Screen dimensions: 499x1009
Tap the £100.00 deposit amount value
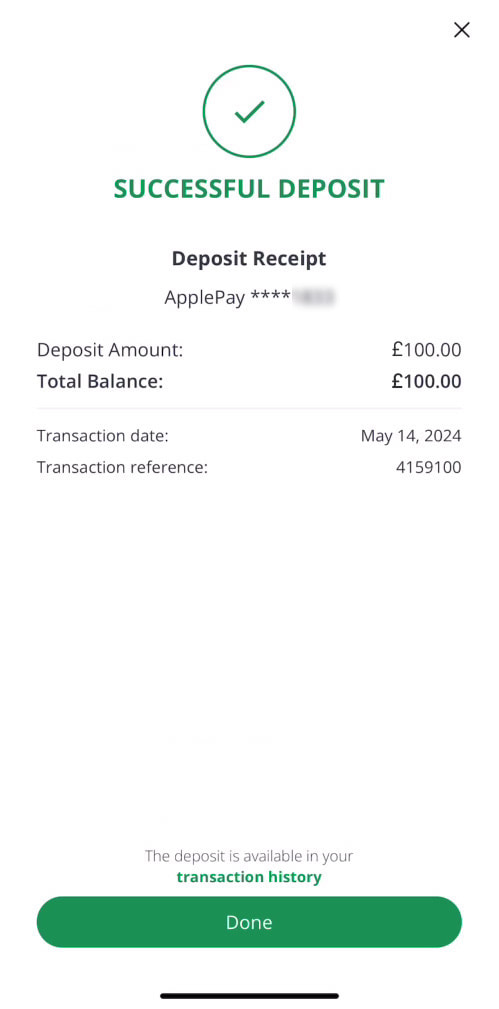point(426,351)
